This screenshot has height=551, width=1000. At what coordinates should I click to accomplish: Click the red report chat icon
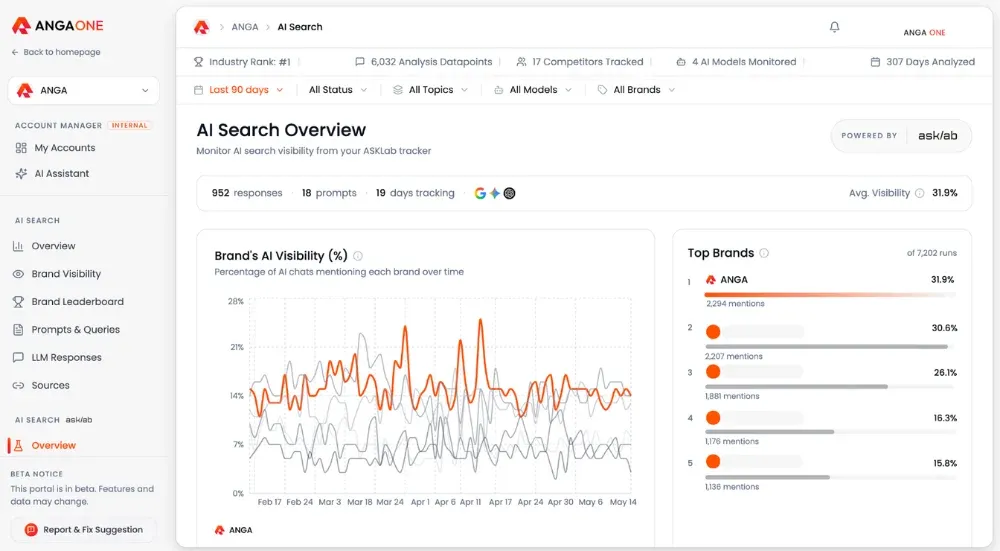31,530
